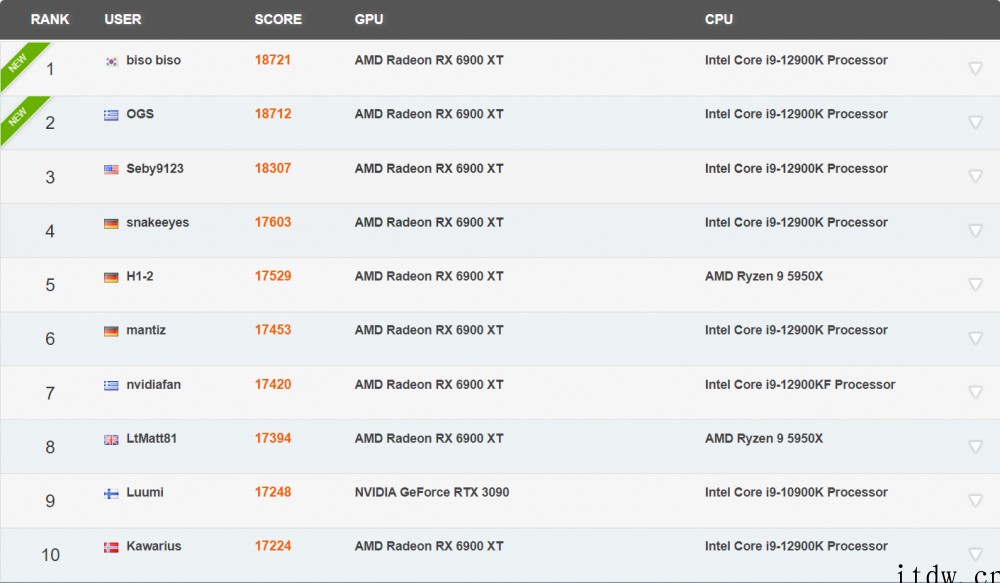Select AMD Radeon RX 6900 XT in biso biso row
The width and height of the screenshot is (1000, 583).
tap(429, 60)
